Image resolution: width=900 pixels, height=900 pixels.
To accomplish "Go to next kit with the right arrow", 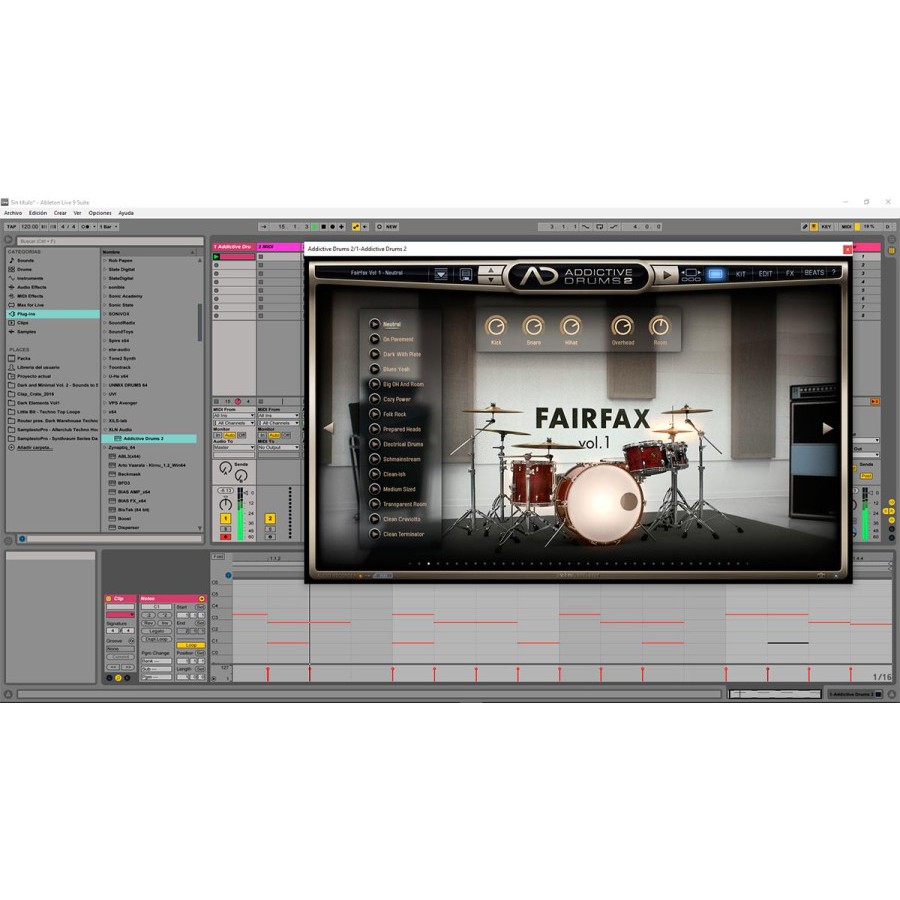I will click(827, 428).
